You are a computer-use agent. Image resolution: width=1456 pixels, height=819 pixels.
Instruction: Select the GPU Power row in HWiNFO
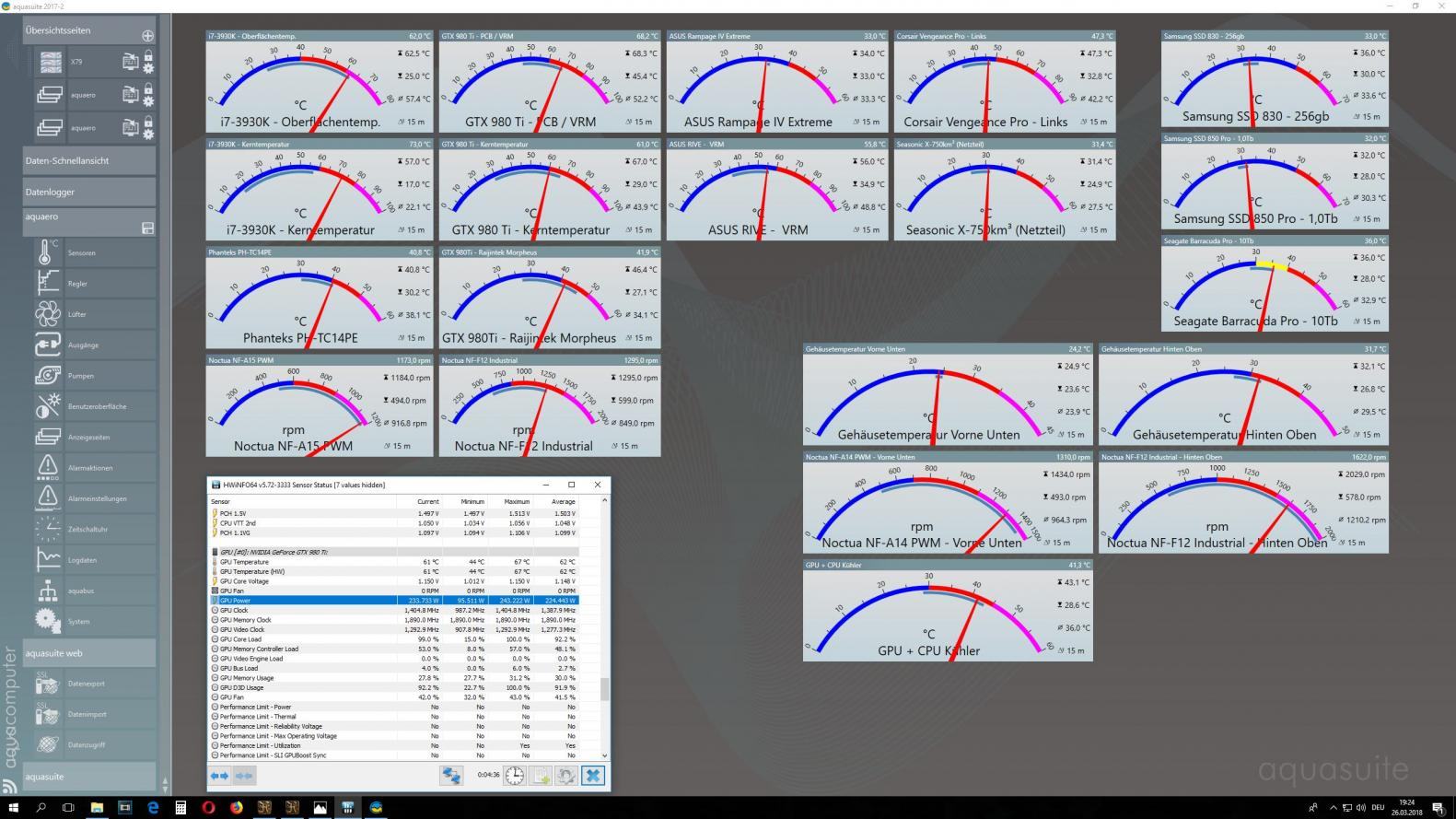coord(394,600)
